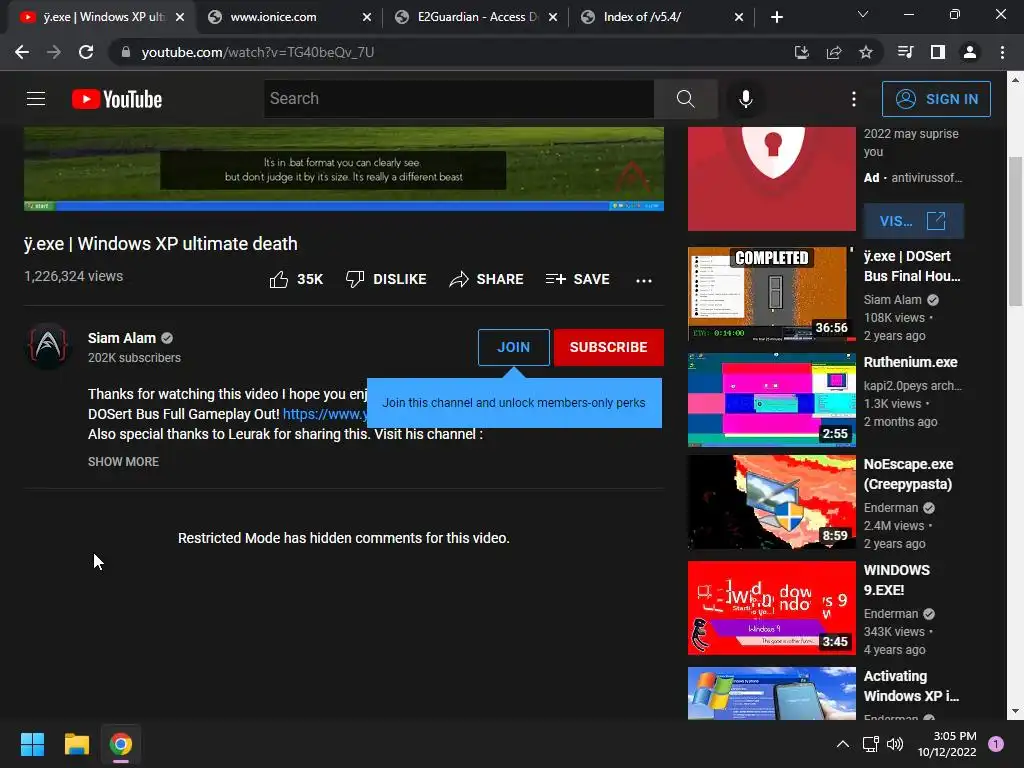Viewport: 1024px width, 768px height.
Task: Open YouTube settings three-dot menu
Action: point(854,99)
